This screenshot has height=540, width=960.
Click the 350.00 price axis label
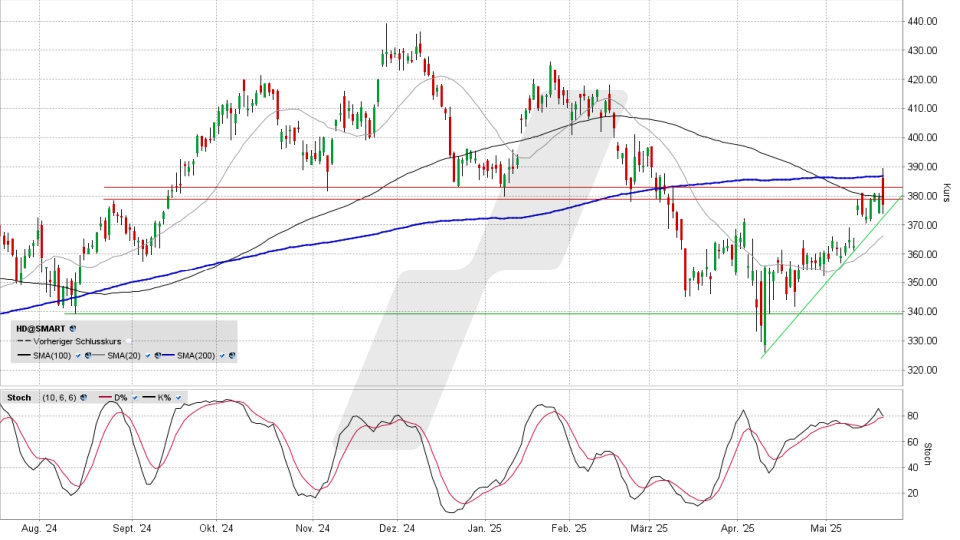pos(922,283)
